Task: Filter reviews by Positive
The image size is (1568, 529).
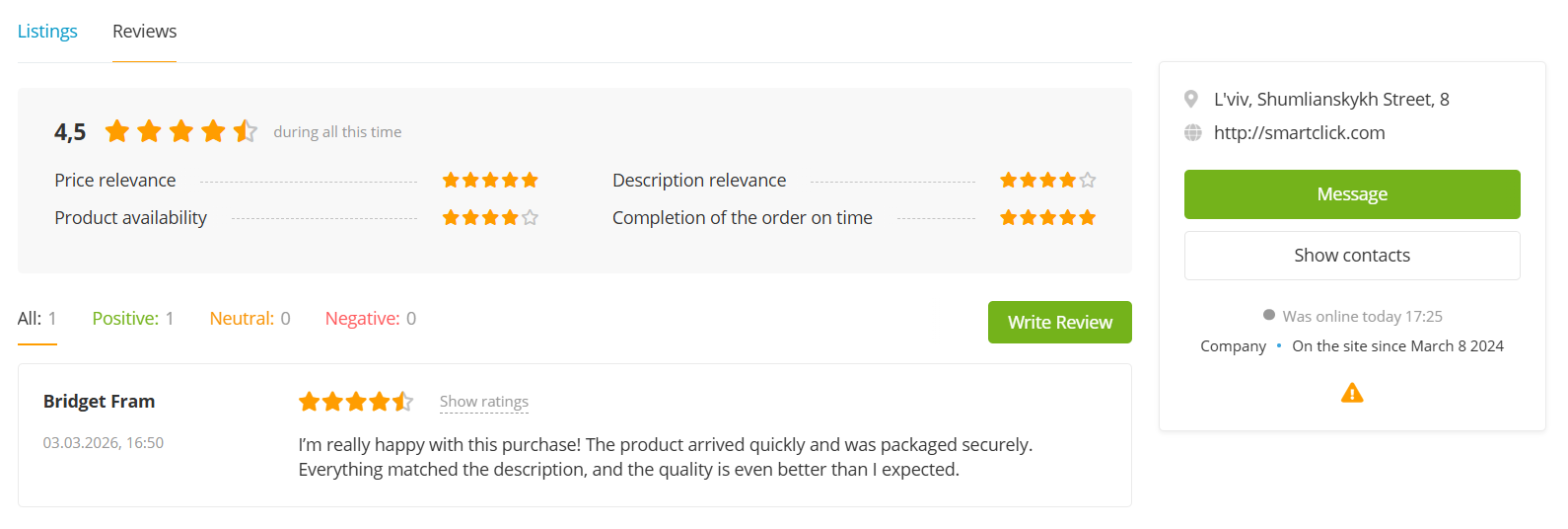Action: [133, 319]
